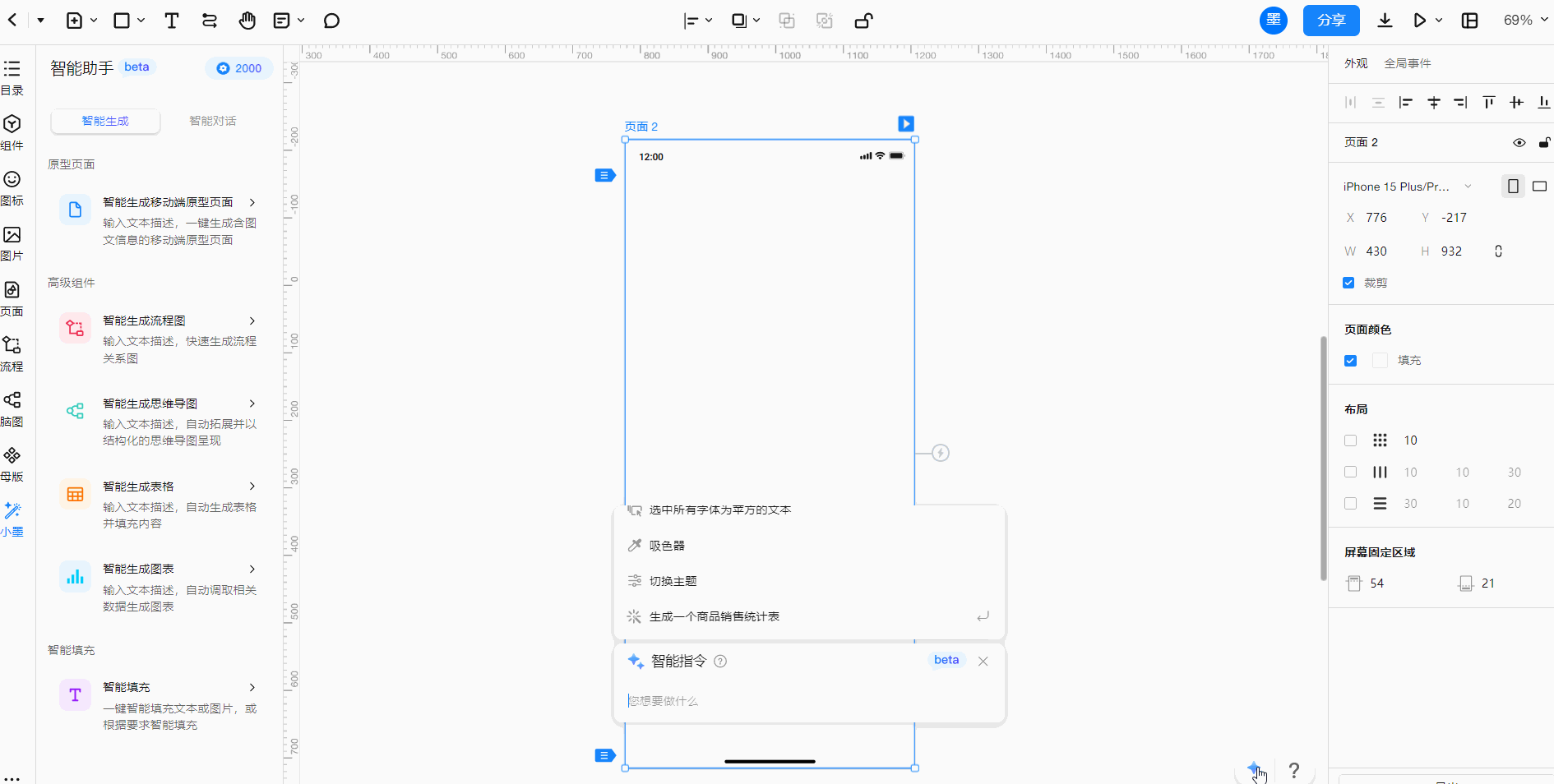The width and height of the screenshot is (1554, 784).
Task: Enable the grid layout checkbox
Action: [x=1350, y=440]
